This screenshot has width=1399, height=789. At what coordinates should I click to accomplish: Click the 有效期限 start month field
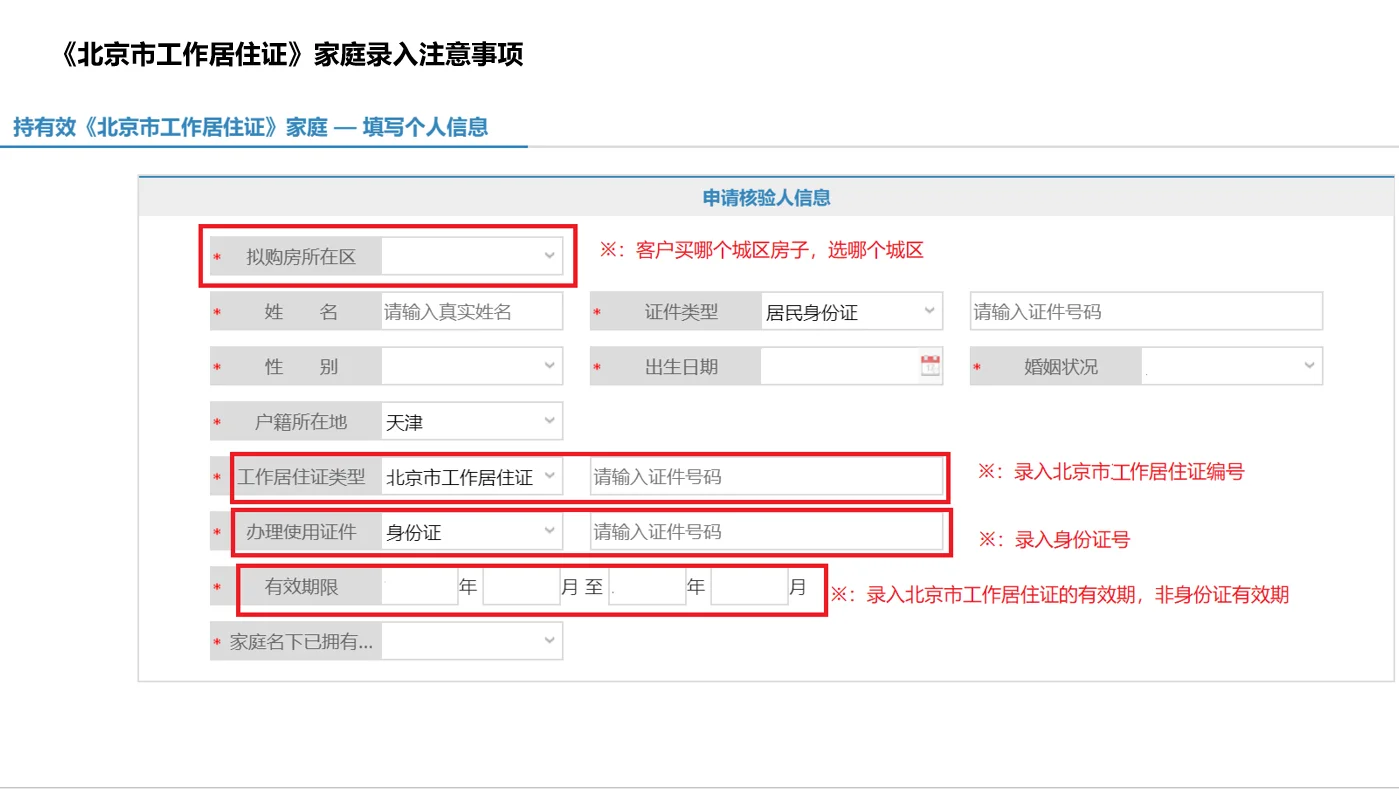pos(521,587)
